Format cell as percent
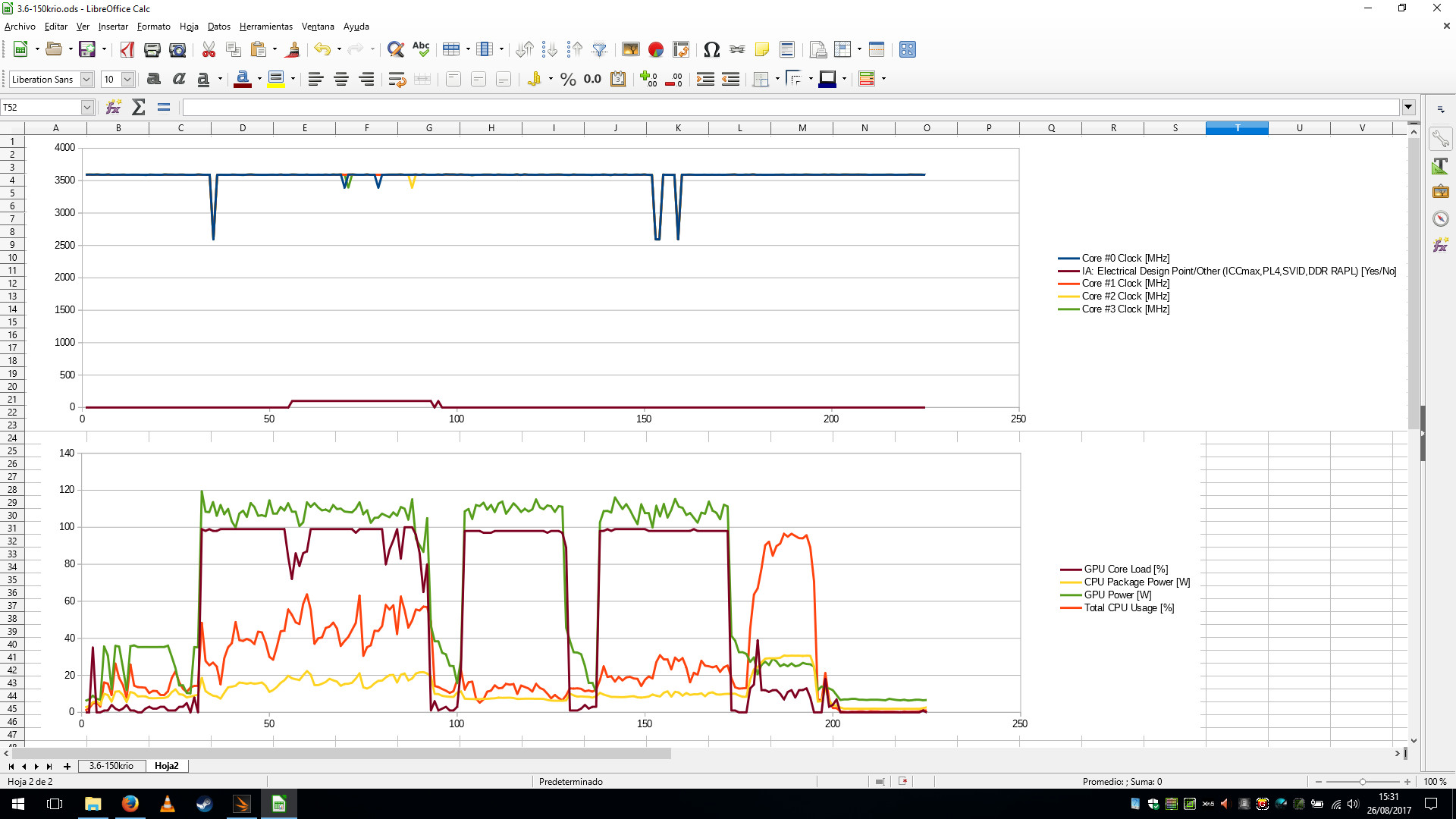This screenshot has width=1456, height=819. point(568,79)
